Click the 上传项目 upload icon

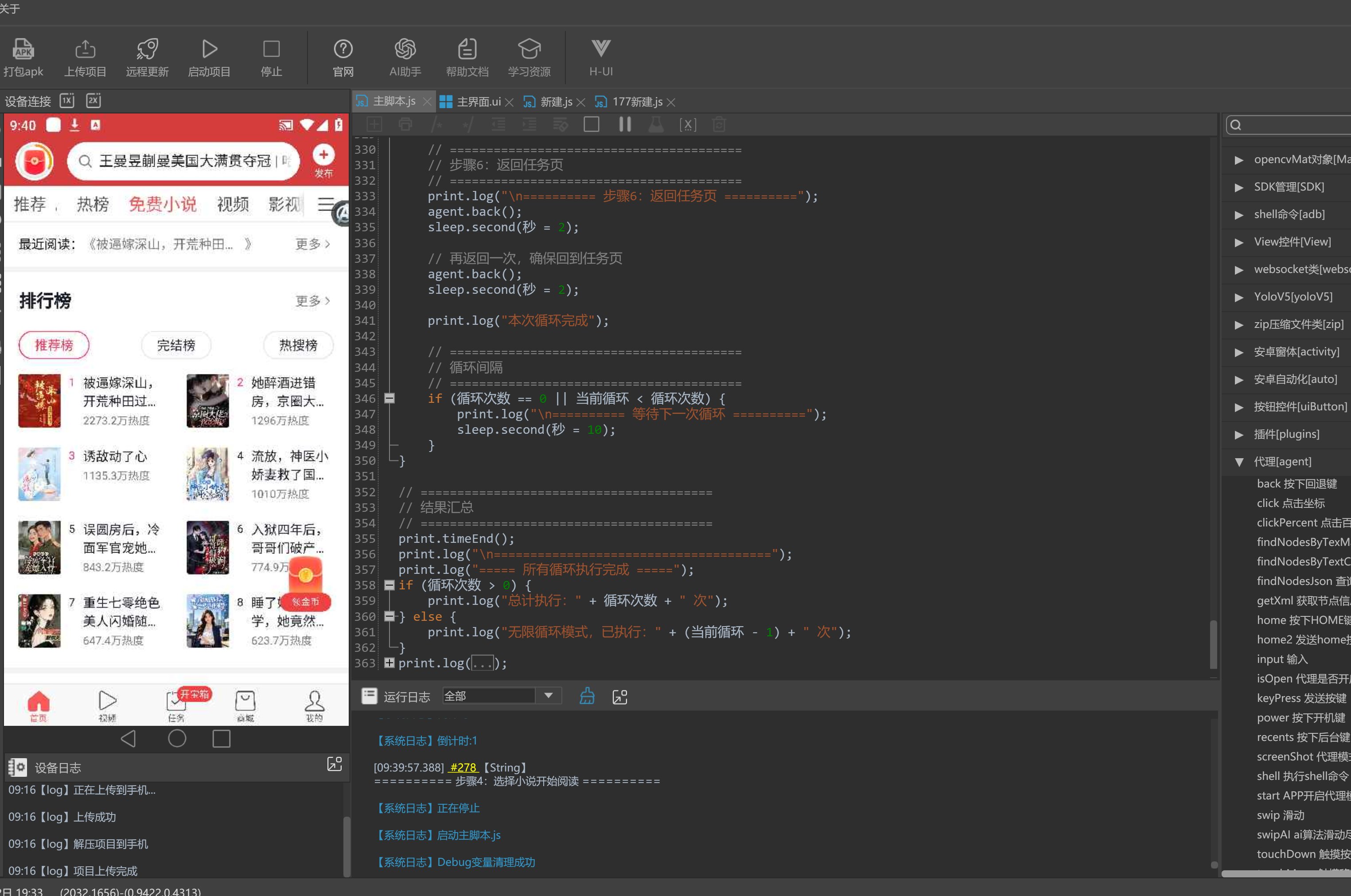[85, 49]
